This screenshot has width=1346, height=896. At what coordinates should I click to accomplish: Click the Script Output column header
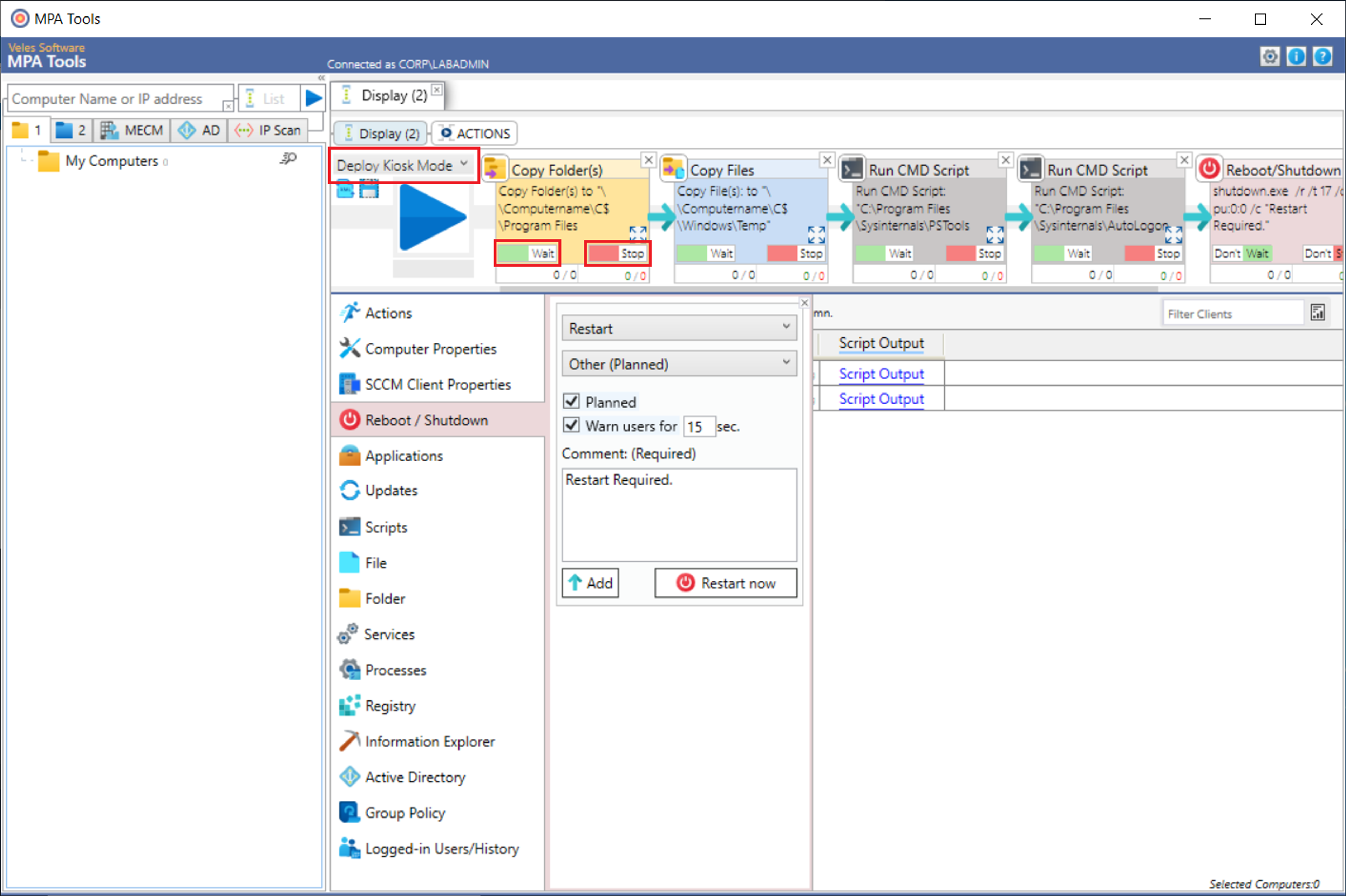[881, 343]
